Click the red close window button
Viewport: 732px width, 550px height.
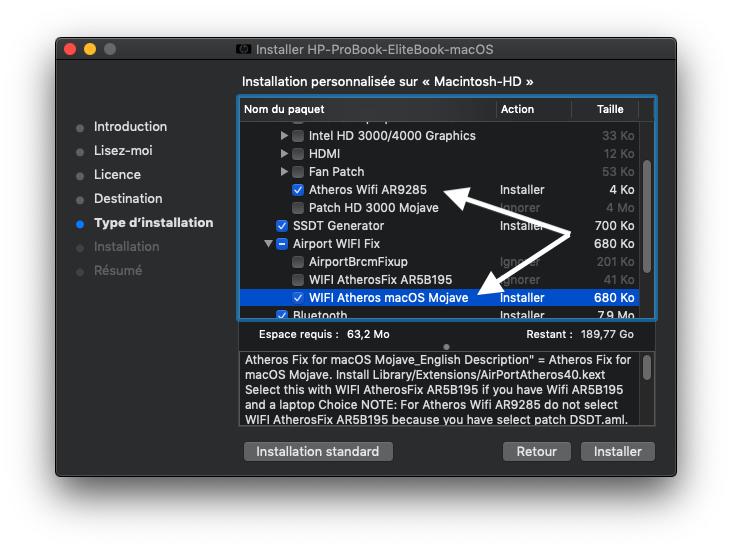(x=70, y=49)
